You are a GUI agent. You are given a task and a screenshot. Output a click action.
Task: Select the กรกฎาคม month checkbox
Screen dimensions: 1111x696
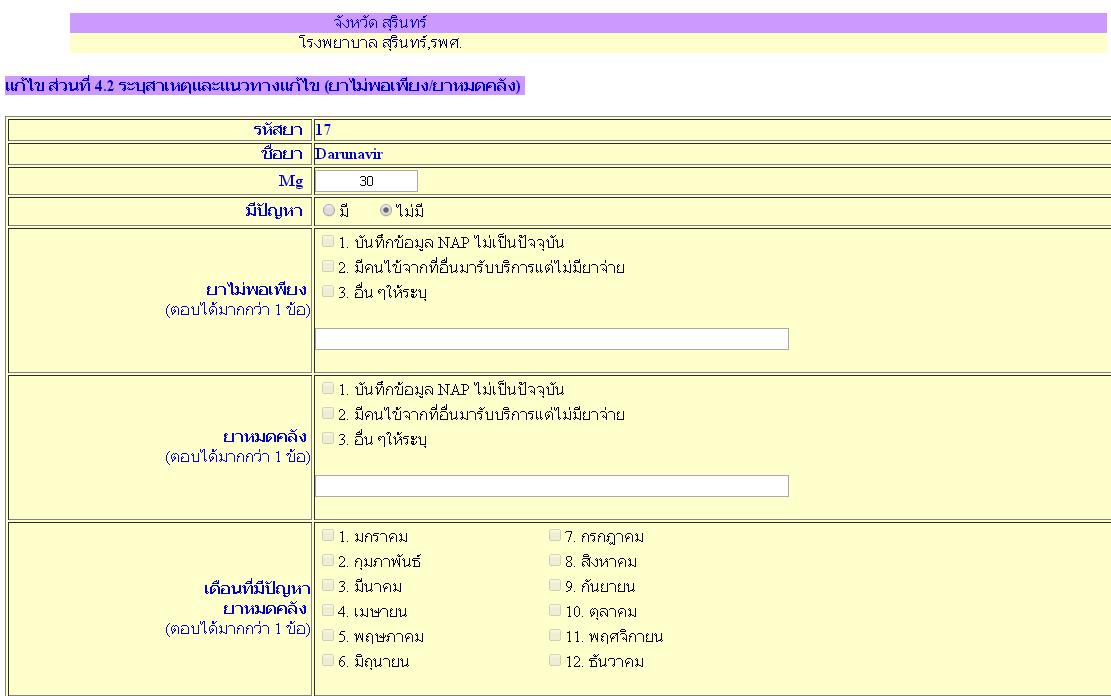pos(555,535)
